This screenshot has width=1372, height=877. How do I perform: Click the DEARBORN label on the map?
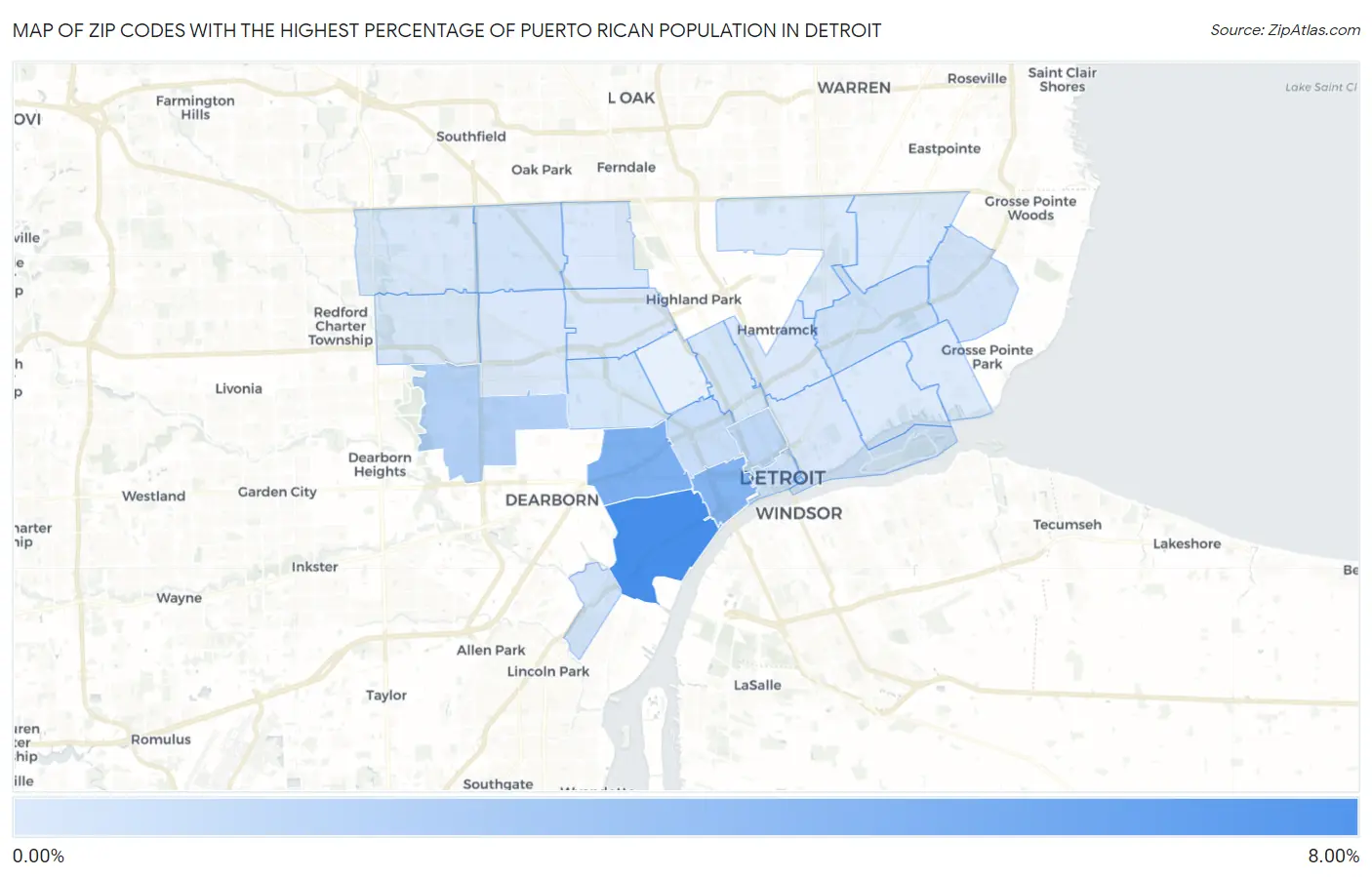click(552, 499)
